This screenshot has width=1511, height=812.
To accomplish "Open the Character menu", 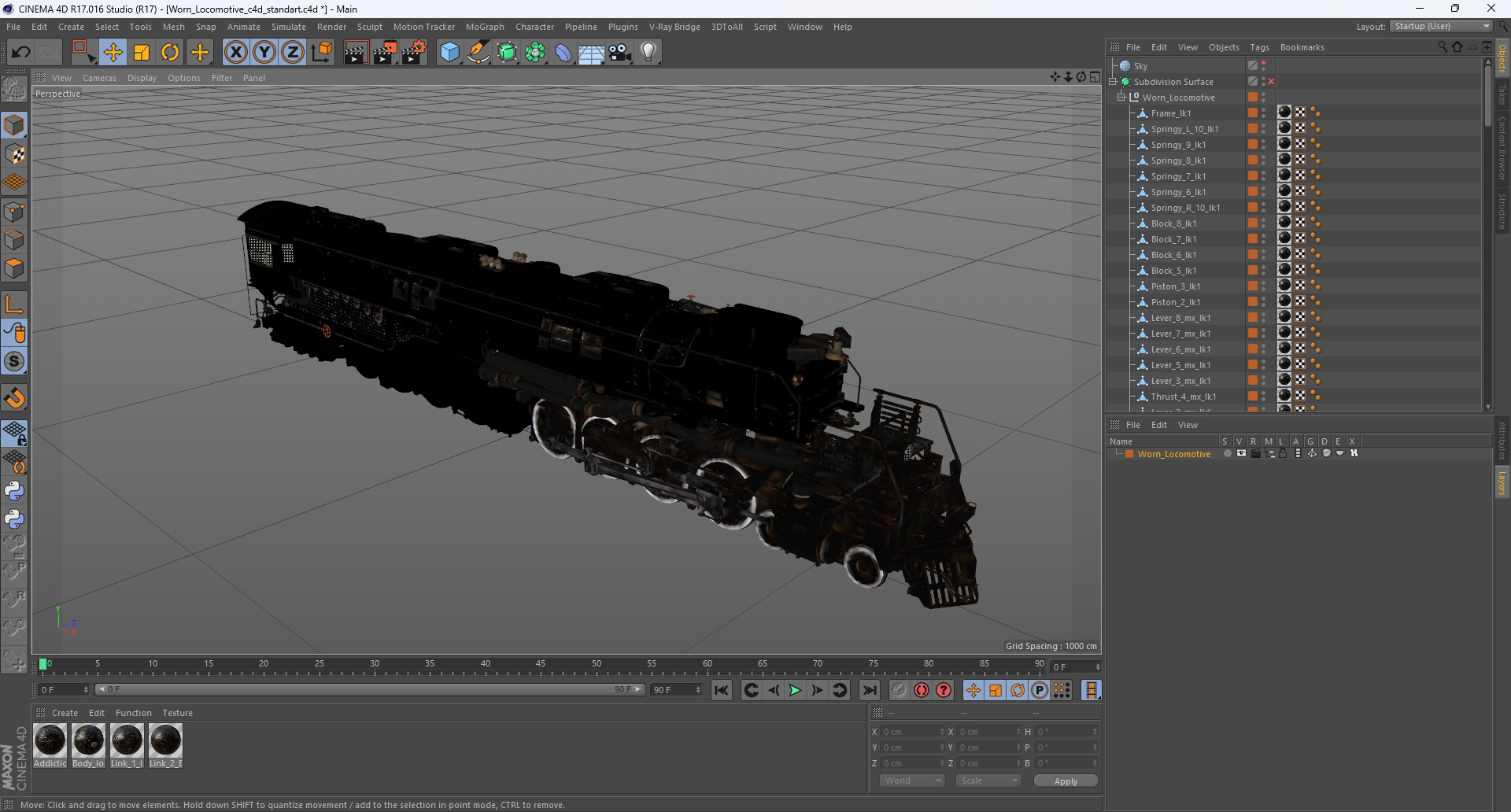I will click(x=534, y=27).
